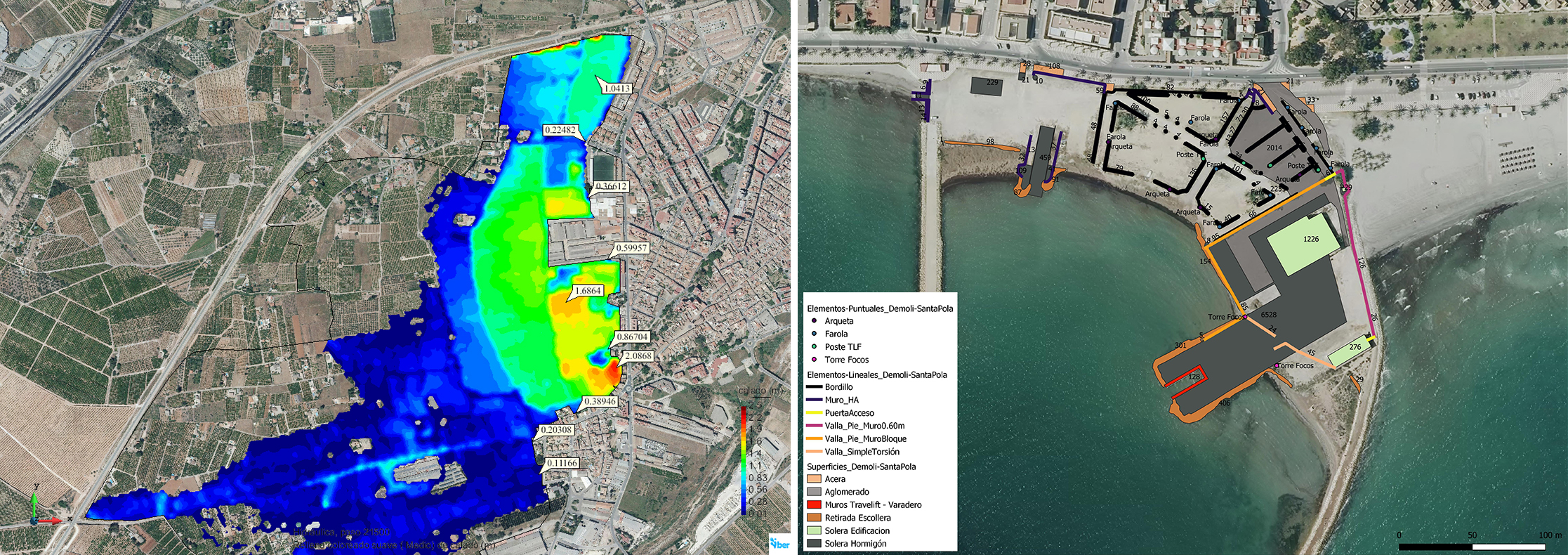Select the Arqueta point symbol in legend
Viewport: 1568px width, 555px height.
click(x=814, y=321)
